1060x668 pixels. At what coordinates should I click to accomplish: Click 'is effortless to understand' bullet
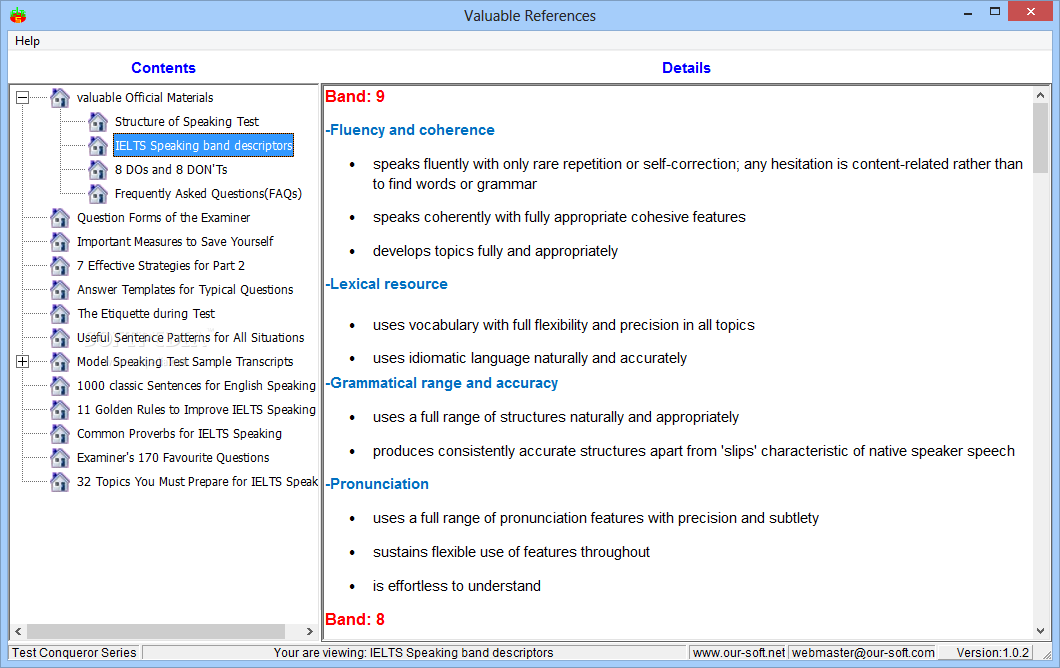pos(456,586)
